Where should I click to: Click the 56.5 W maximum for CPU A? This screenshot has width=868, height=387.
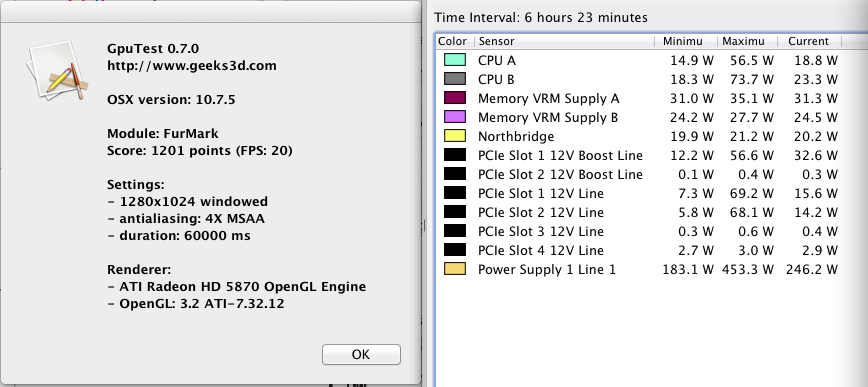point(752,60)
